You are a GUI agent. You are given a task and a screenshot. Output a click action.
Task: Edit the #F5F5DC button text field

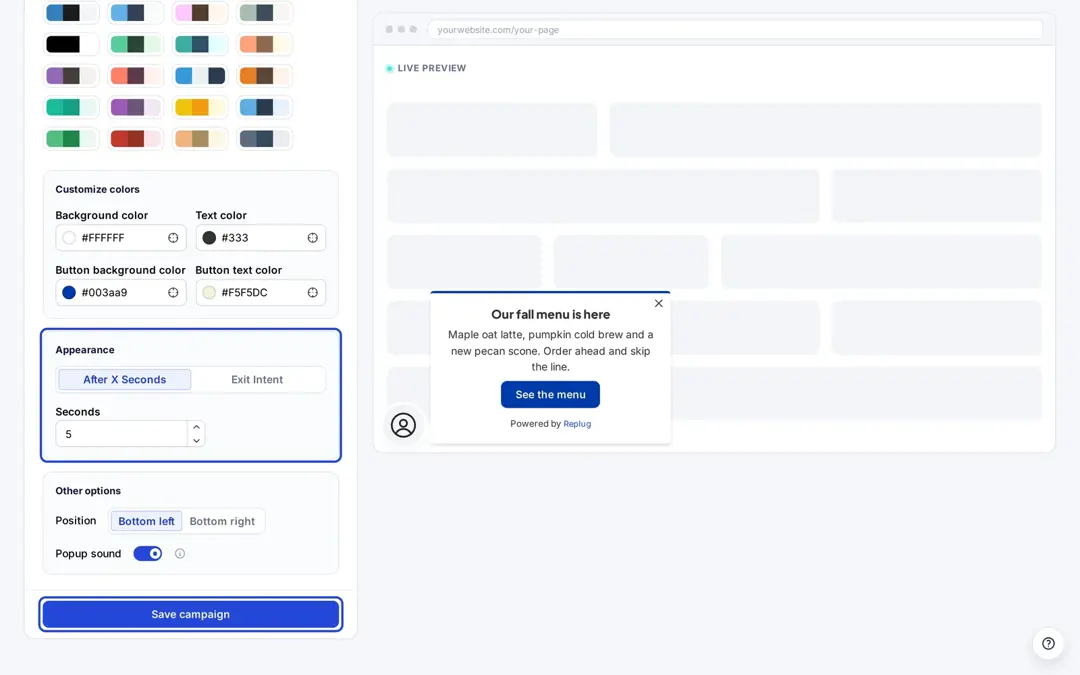[260, 293]
